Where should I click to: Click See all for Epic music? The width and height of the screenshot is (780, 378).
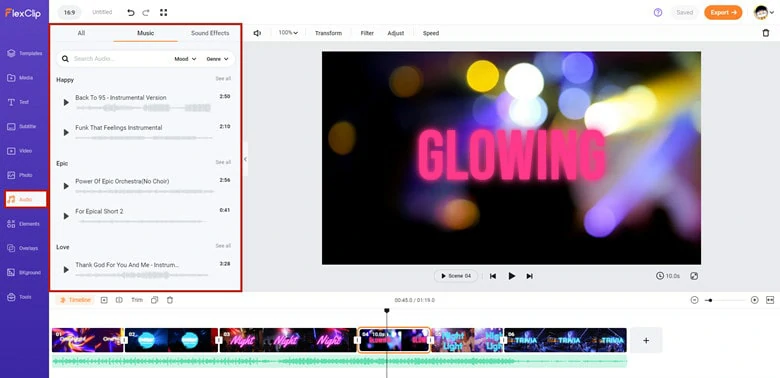pos(223,162)
